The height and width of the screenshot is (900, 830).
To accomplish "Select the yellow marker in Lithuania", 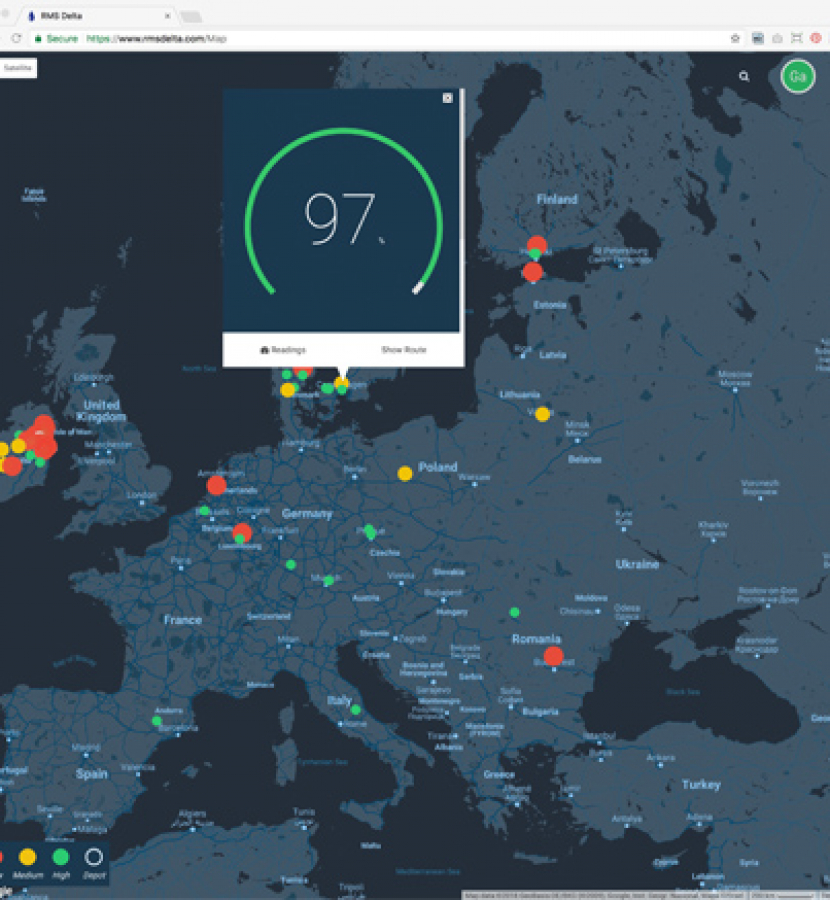I will click(x=542, y=414).
